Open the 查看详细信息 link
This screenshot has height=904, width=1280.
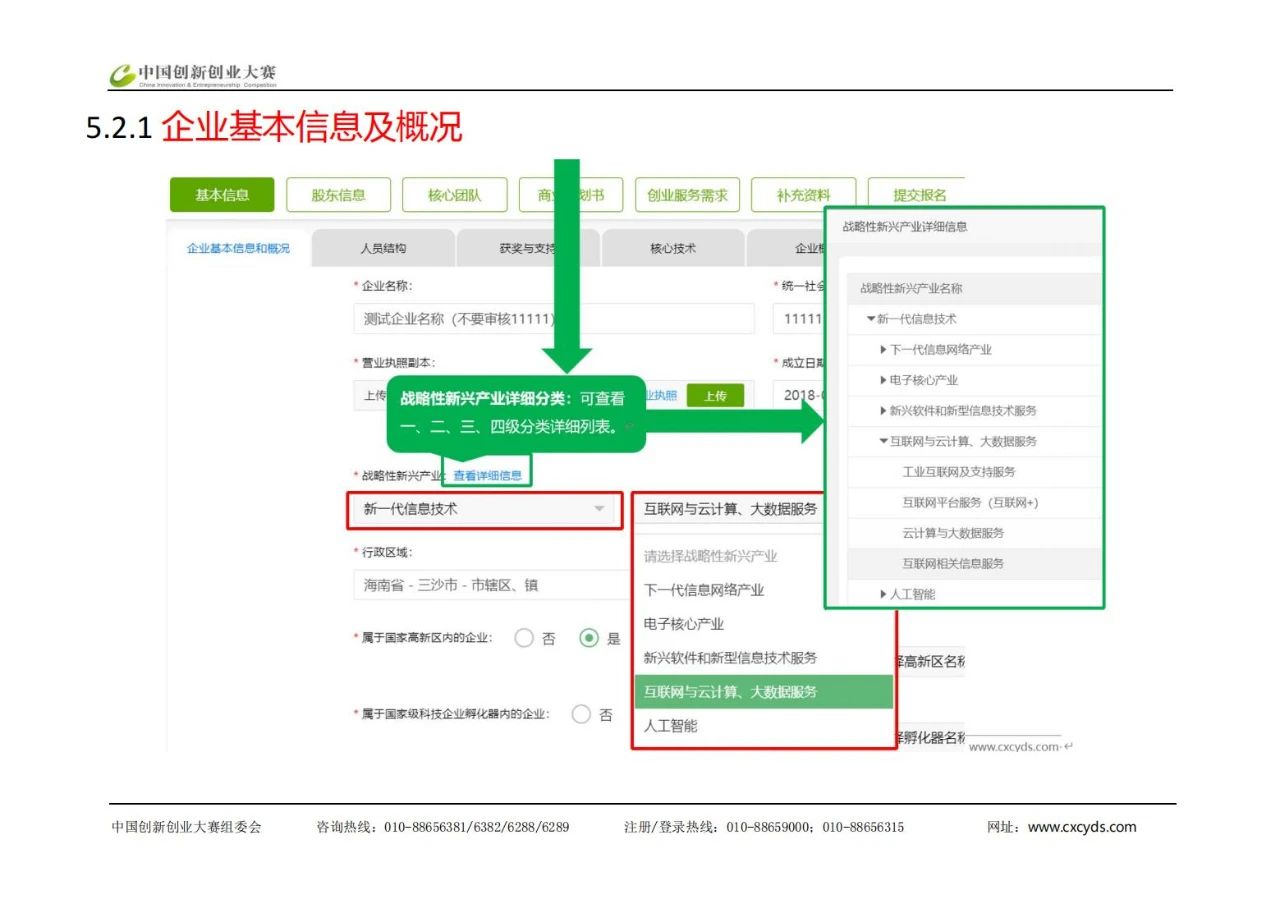(x=487, y=475)
